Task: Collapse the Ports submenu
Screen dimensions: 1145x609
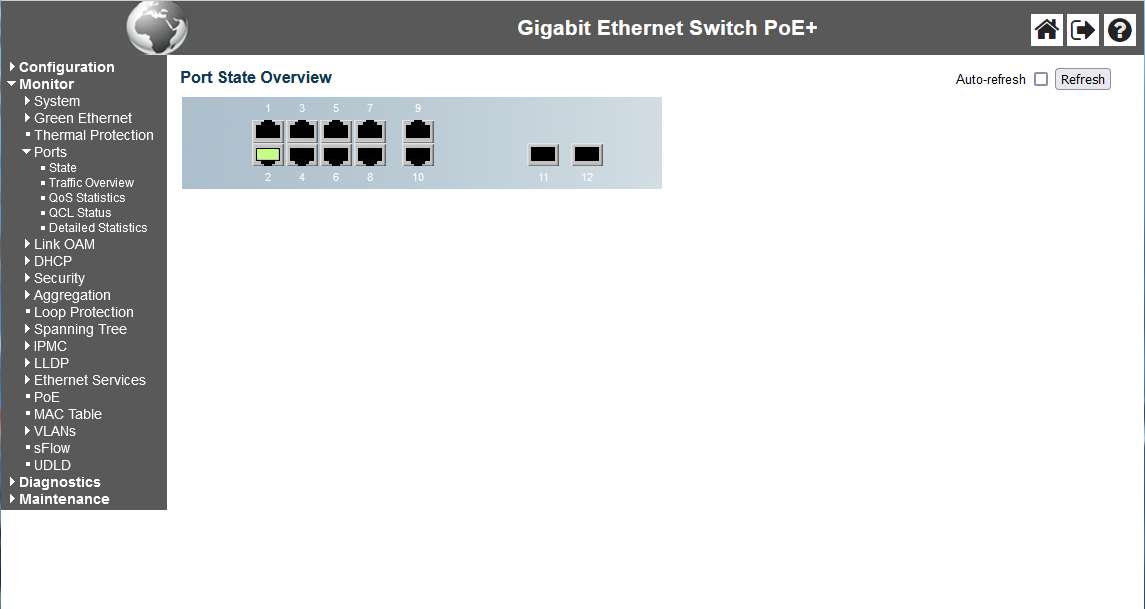Action: [x=50, y=152]
